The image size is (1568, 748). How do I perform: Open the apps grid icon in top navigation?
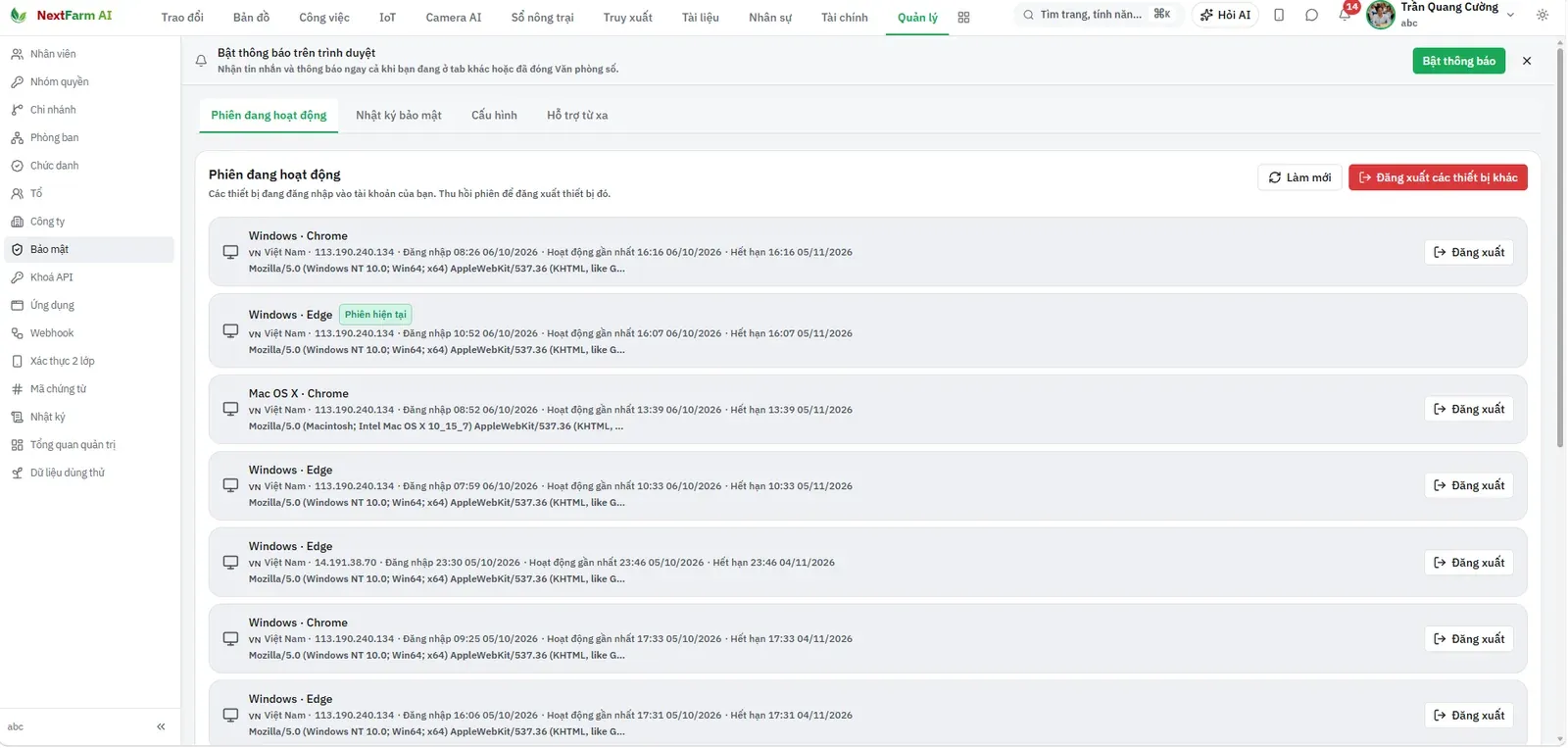click(x=963, y=18)
